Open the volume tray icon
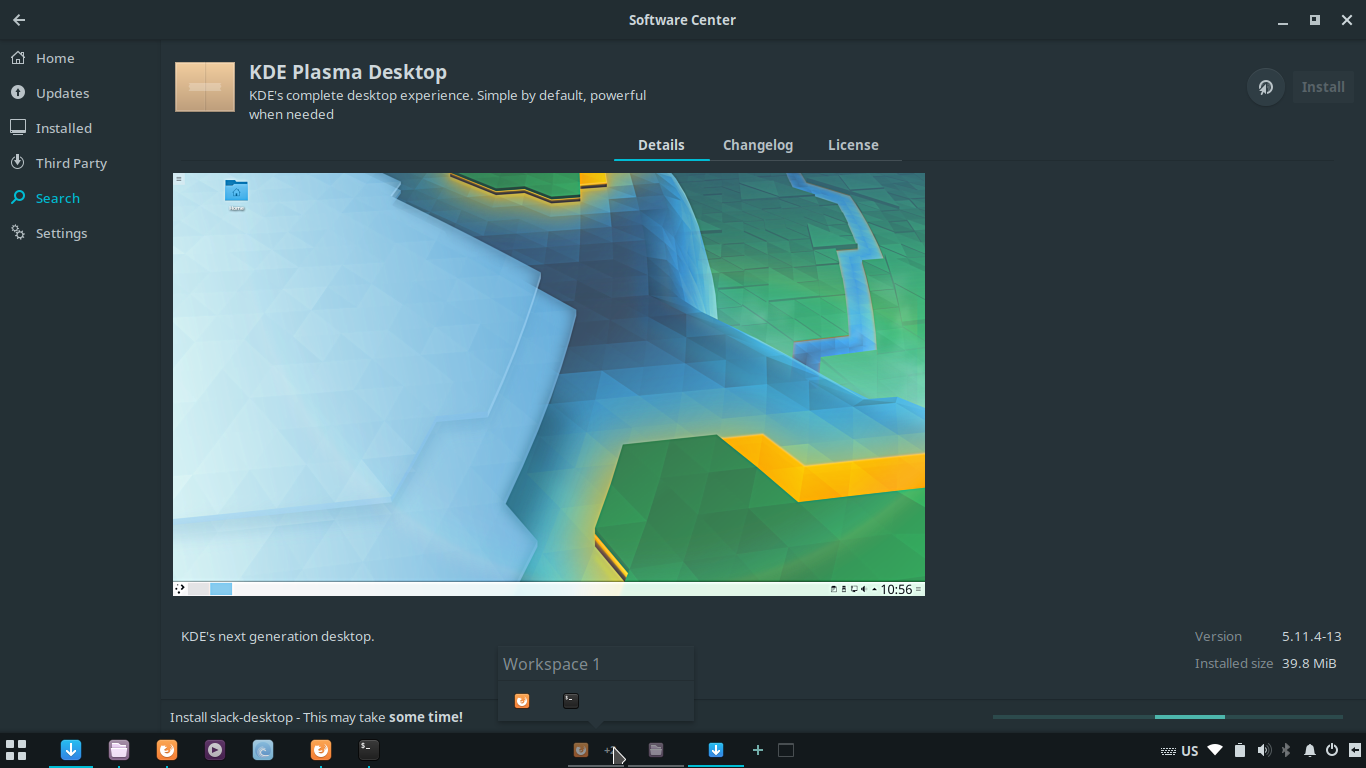1366x768 pixels. coord(1264,750)
